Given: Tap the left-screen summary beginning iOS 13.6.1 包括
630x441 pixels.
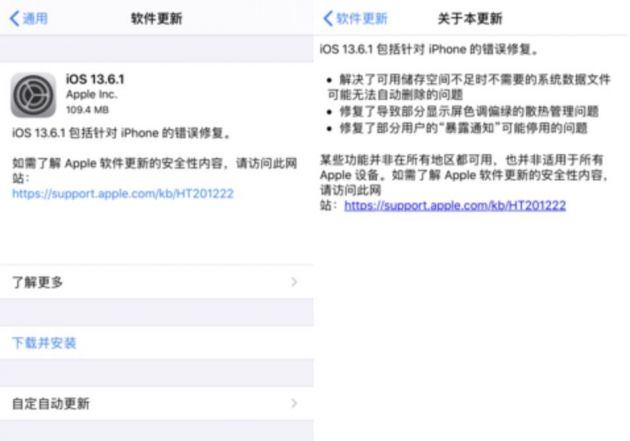Looking at the screenshot, I should (121, 133).
